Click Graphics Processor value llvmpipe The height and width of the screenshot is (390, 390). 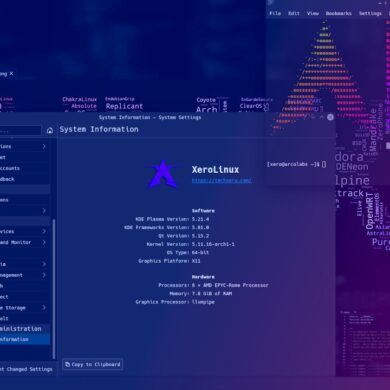(x=203, y=302)
